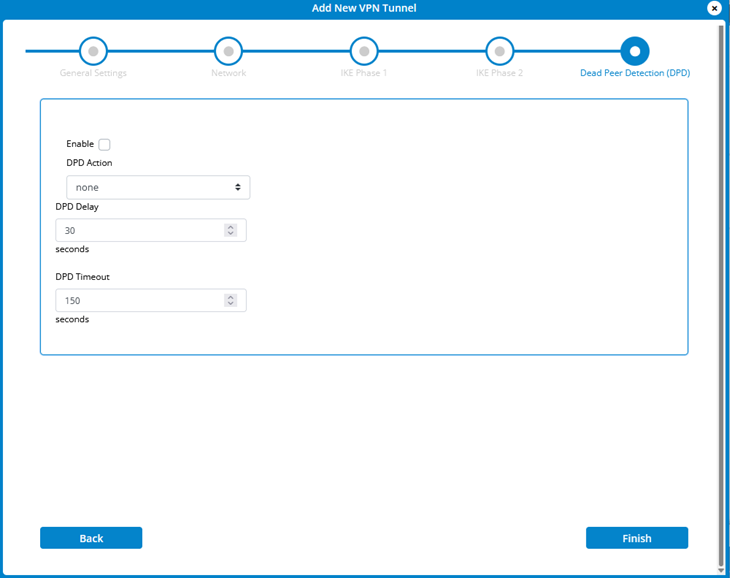The height and width of the screenshot is (578, 732).
Task: Click the IKE Phase 2 step circle
Action: 499,51
